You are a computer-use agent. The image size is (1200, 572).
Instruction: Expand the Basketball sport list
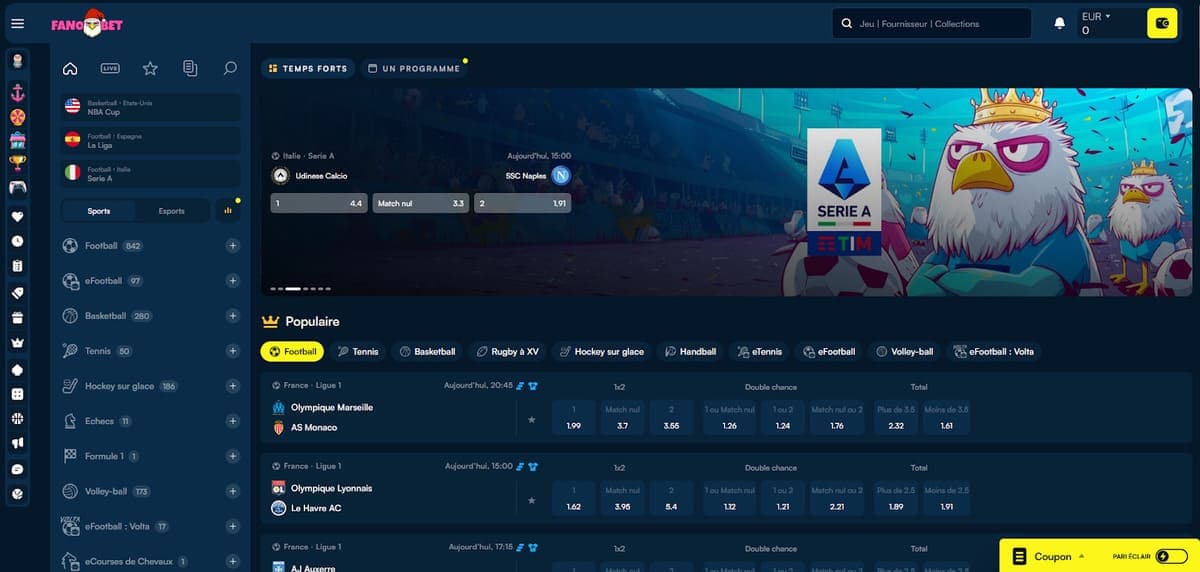pyautogui.click(x=232, y=316)
